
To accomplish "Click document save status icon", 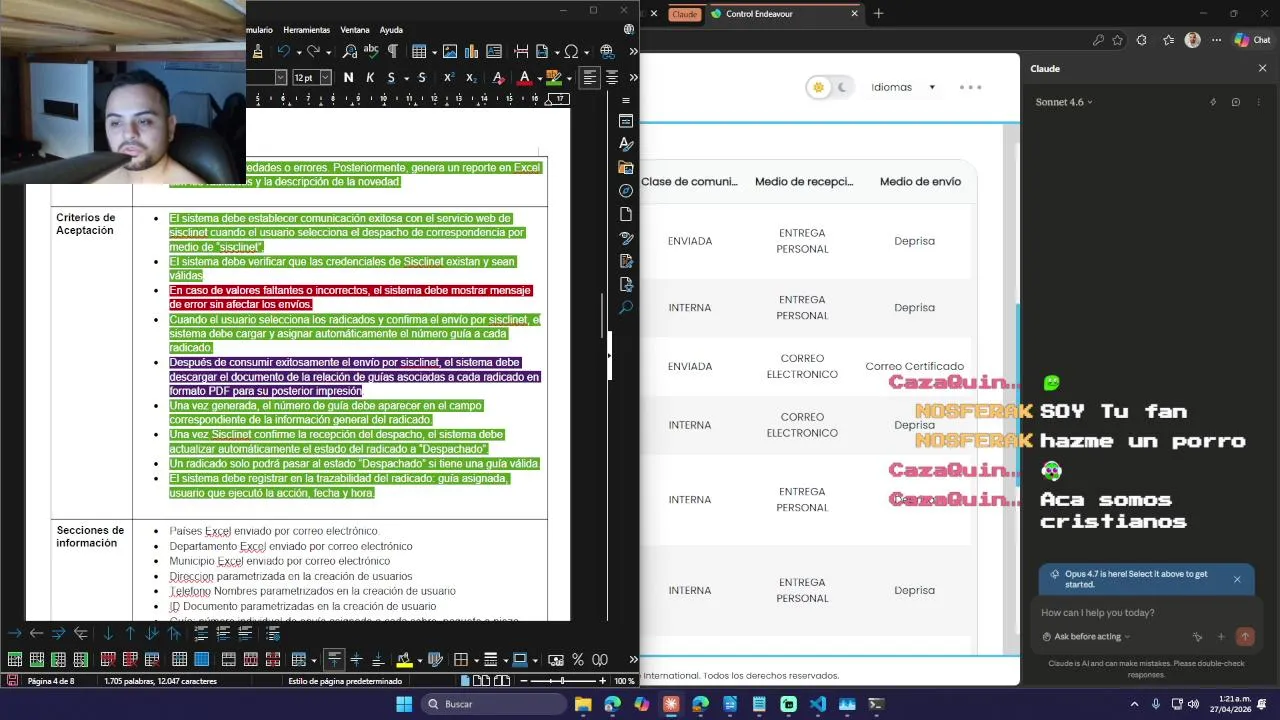I will pyautogui.click(x=12, y=681).
